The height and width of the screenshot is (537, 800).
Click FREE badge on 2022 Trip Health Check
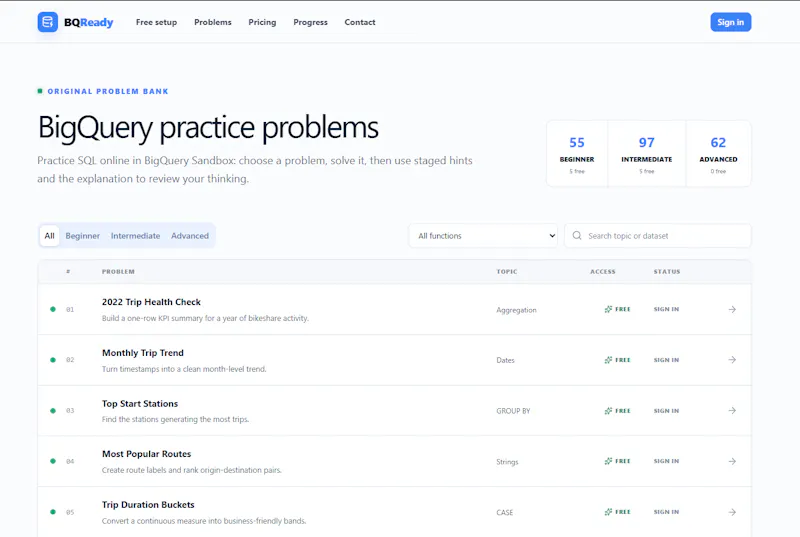pyautogui.click(x=617, y=309)
